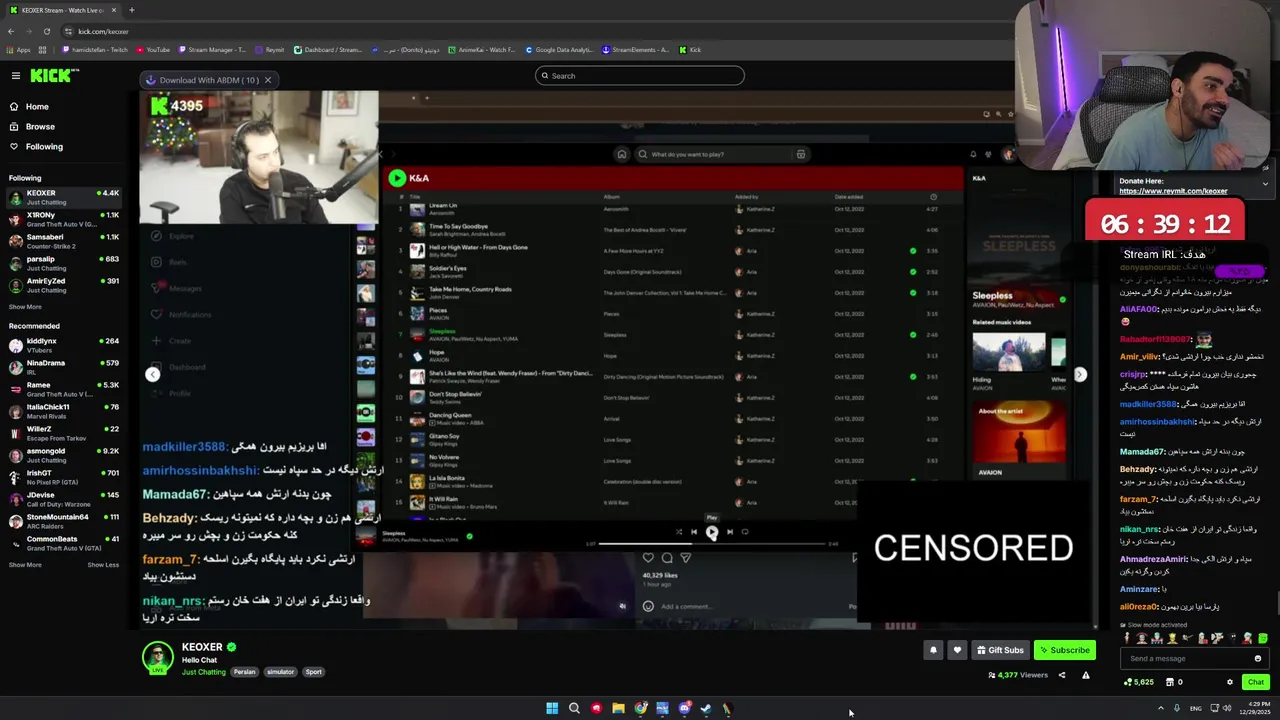Viewport: 1280px width, 720px height.
Task: Insert the green Kick quick emote
Action: [1263, 638]
